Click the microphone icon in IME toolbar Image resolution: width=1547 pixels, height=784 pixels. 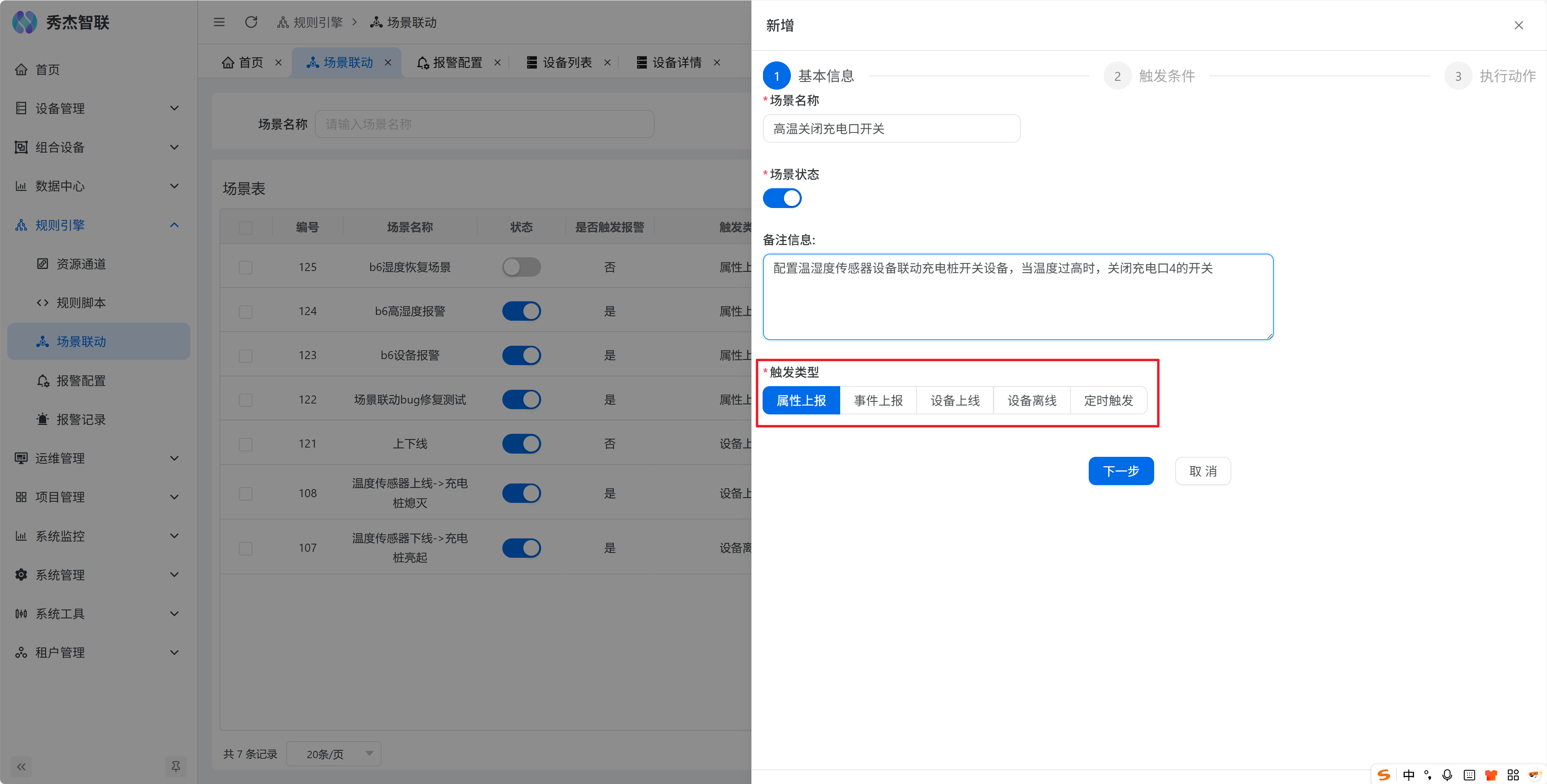click(1447, 774)
